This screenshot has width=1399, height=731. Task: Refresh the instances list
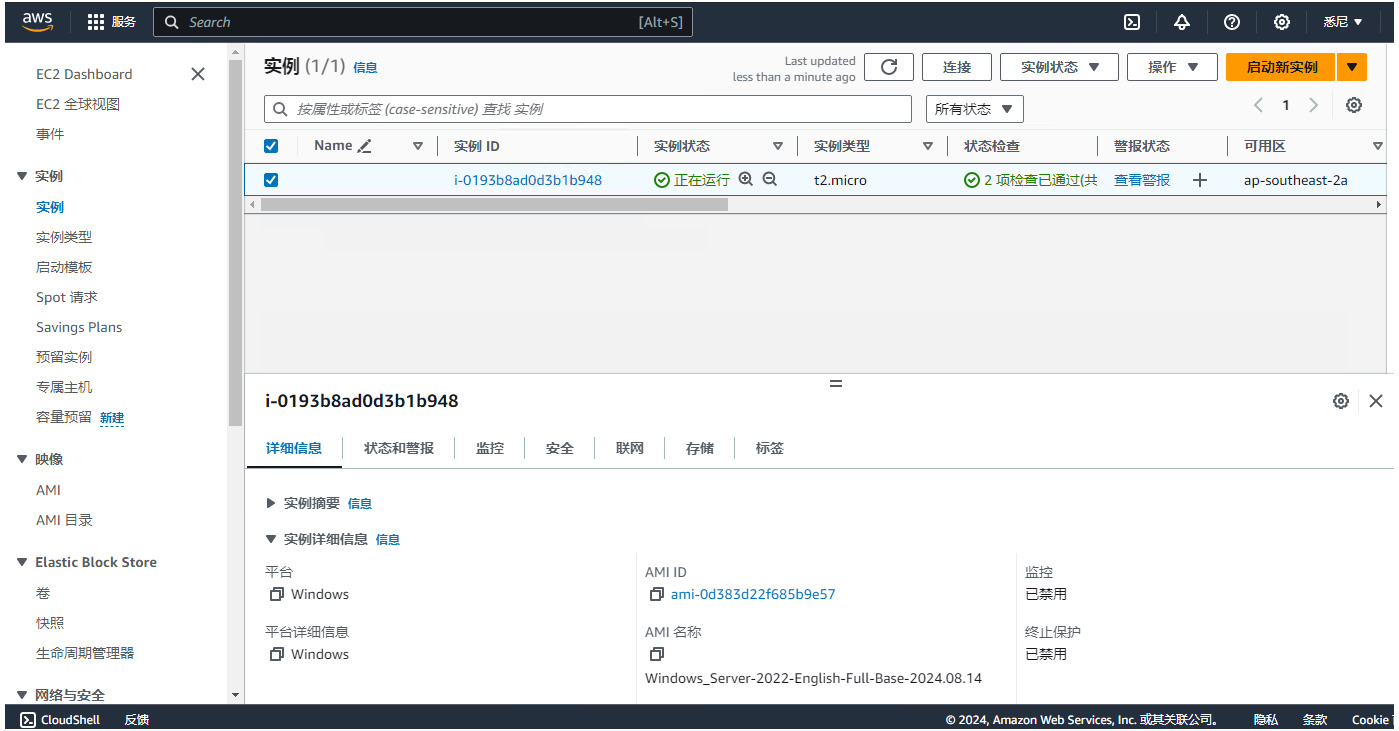click(889, 67)
